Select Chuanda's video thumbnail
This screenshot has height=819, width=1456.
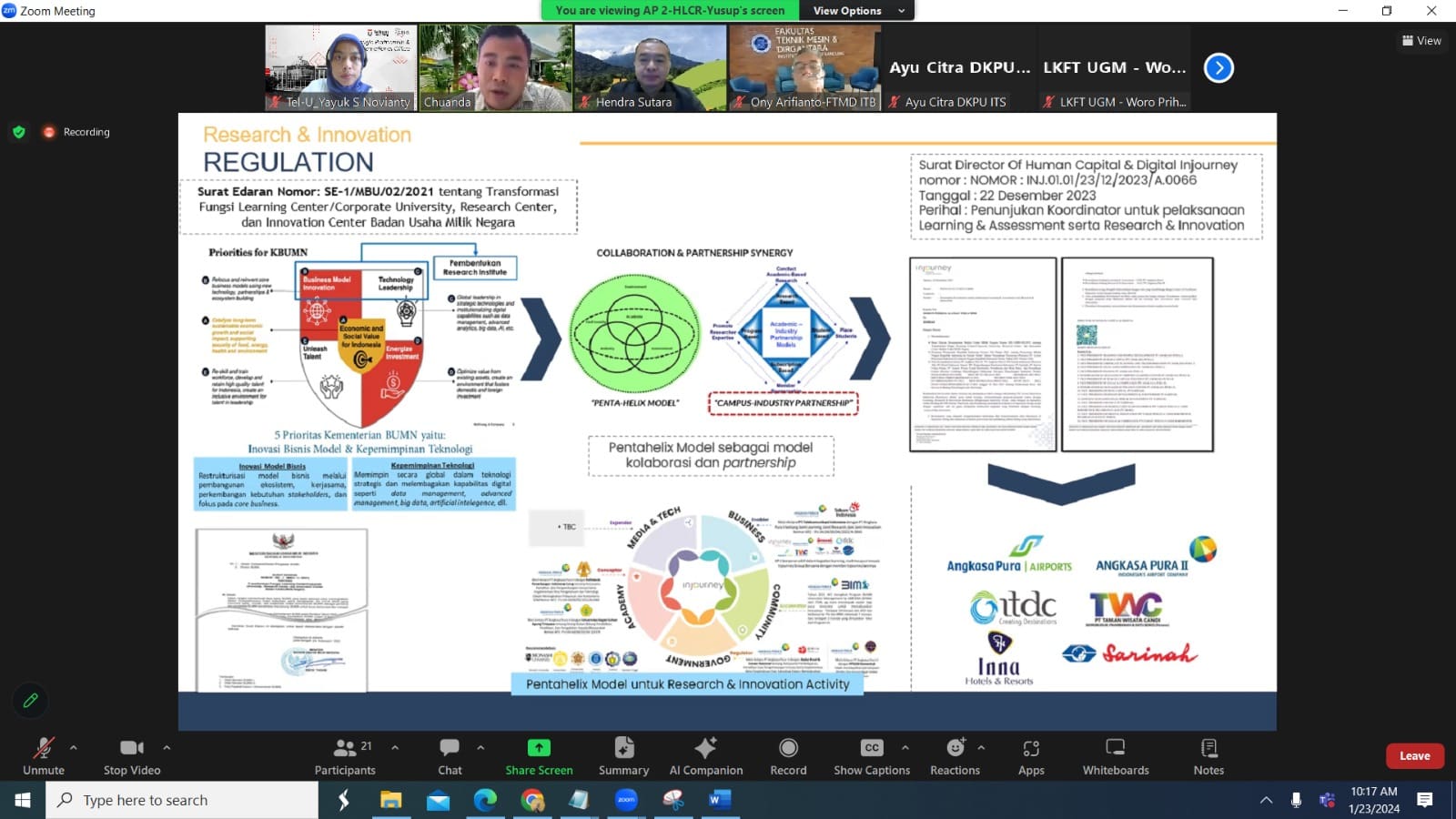coord(496,67)
